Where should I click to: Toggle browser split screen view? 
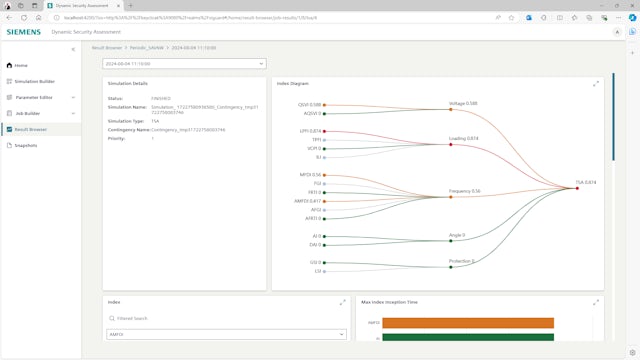click(560, 18)
